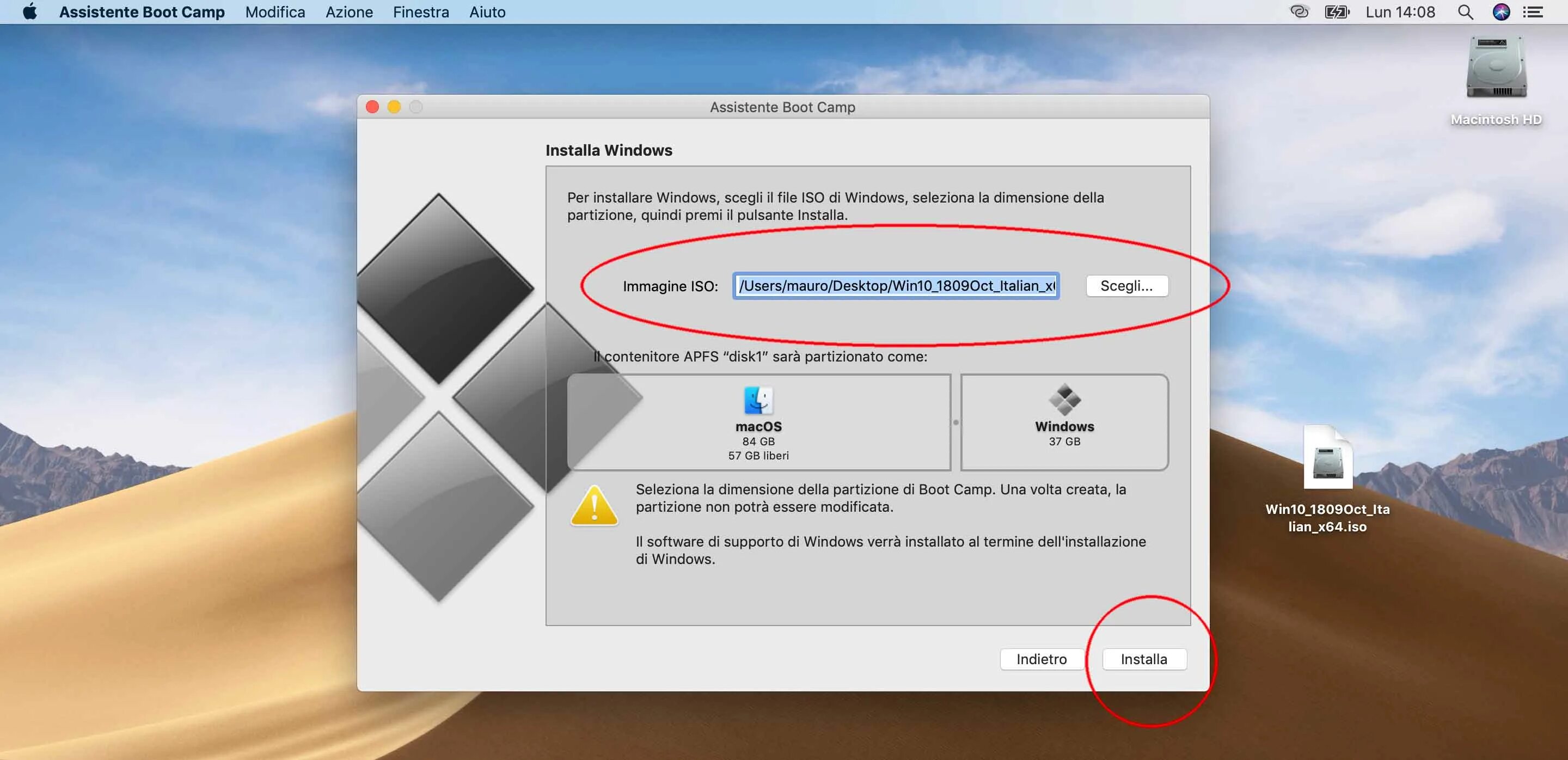Click the battery charging status icon
The height and width of the screenshot is (760, 1568).
tap(1337, 12)
